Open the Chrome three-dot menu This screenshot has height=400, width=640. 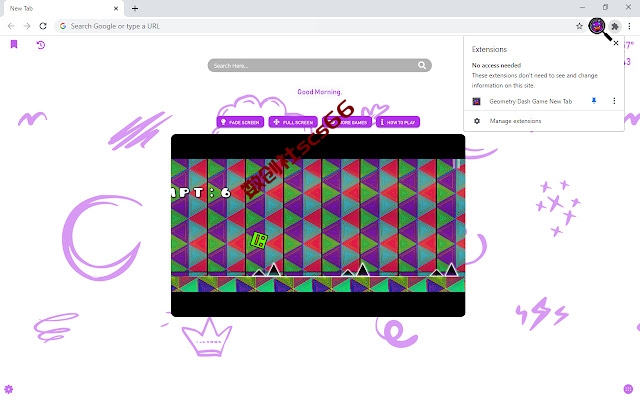tap(629, 26)
